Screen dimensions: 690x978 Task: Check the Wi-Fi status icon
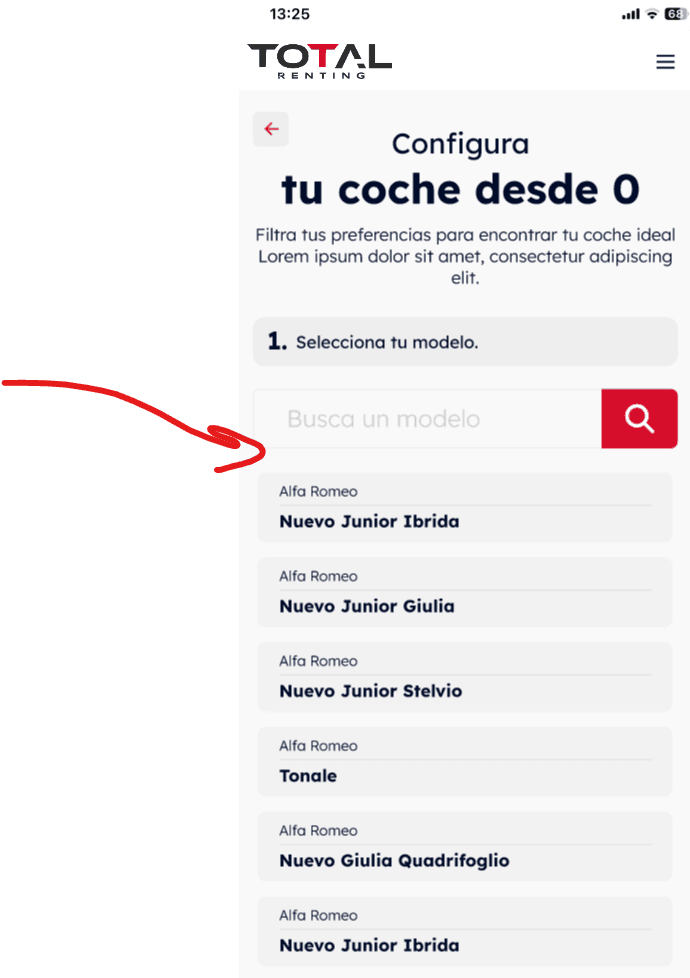652,14
